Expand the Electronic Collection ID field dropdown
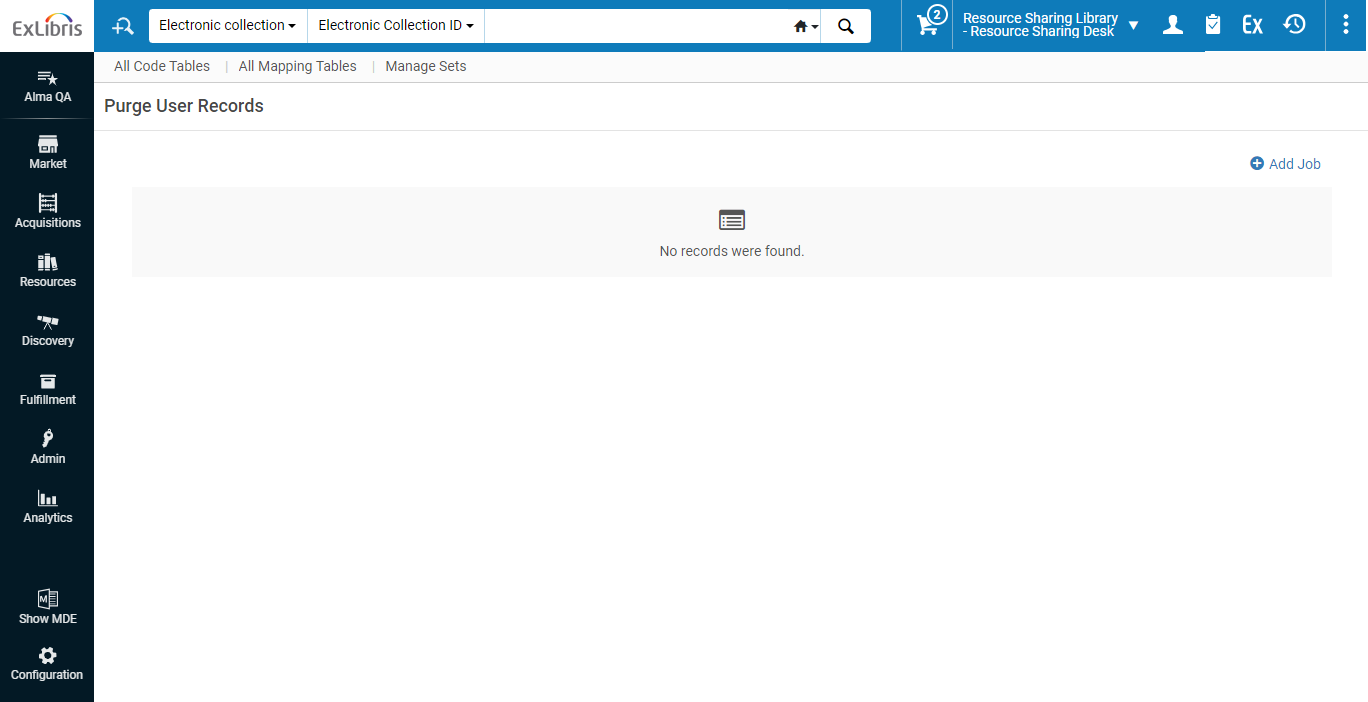Viewport: 1368px width, 702px height. [395, 26]
